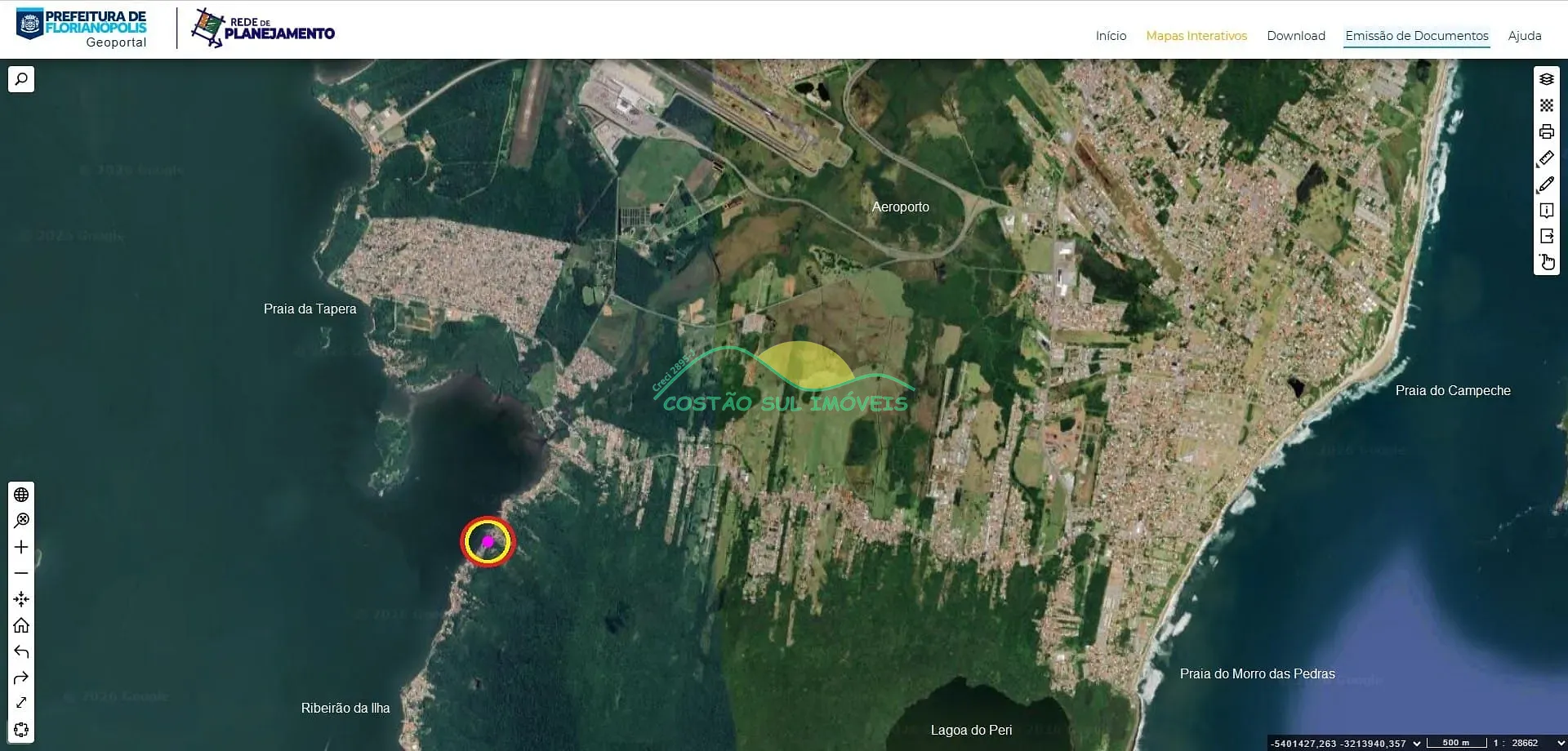Click the coordinates readout -5401427,263 -3213940,357
Screen dimensions: 1568x751
coord(1338,744)
